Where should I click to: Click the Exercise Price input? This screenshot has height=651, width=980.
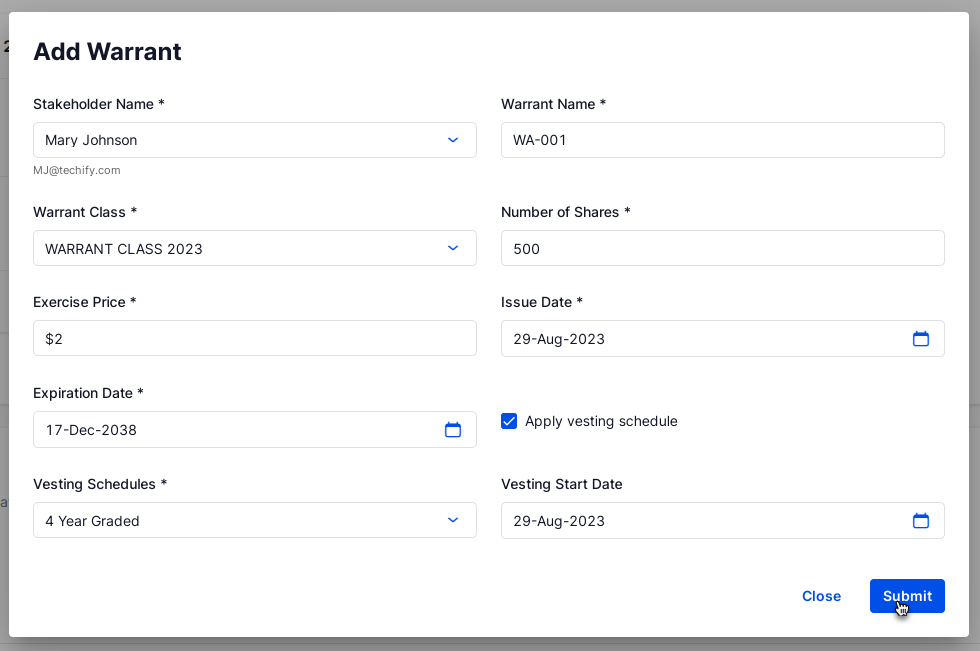coord(254,339)
